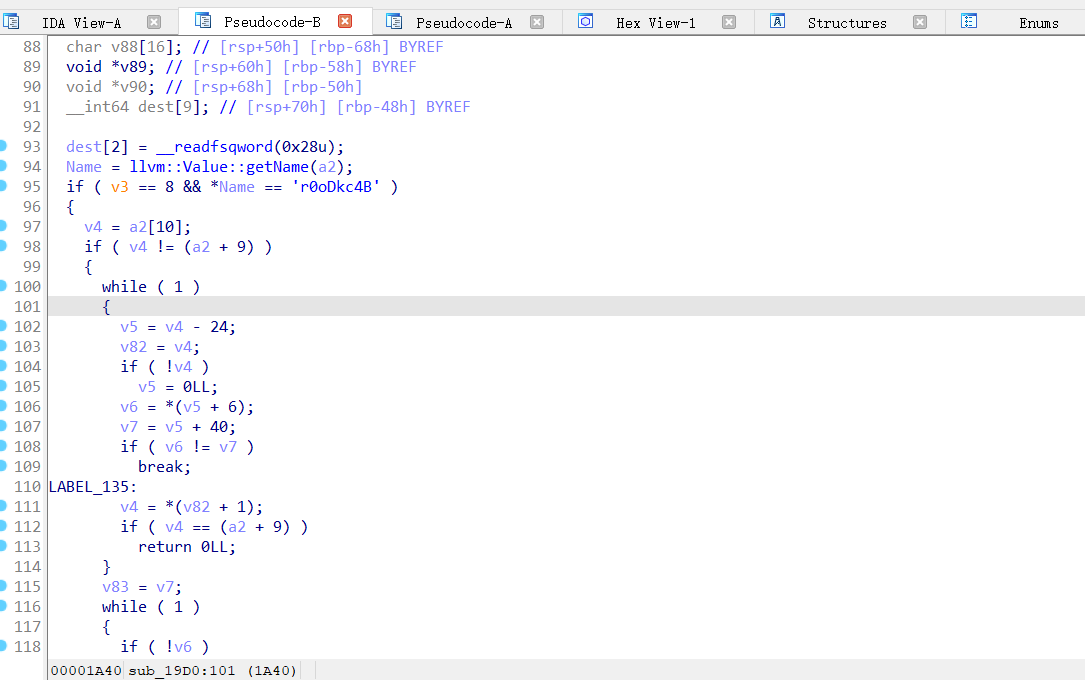Click the Structures tab icon
The width and height of the screenshot is (1085, 680).
click(777, 21)
